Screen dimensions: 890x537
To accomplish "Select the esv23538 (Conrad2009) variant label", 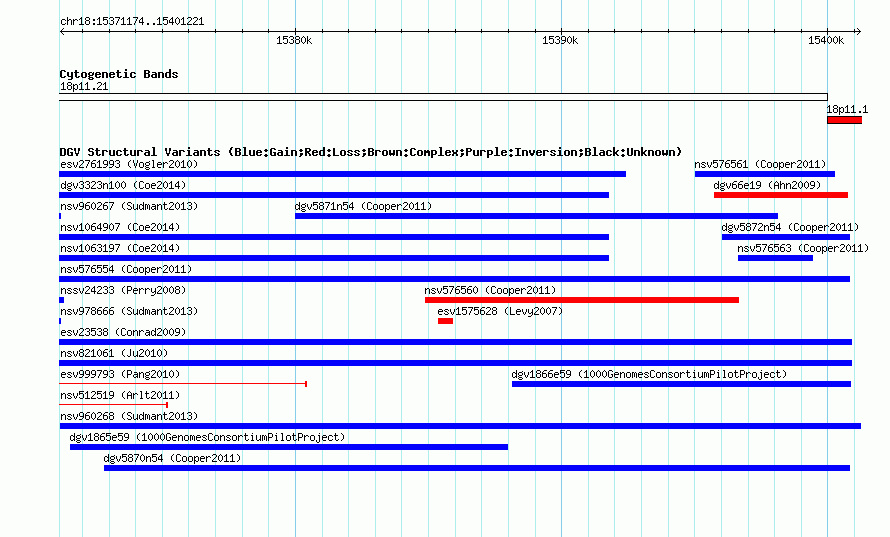I will click(x=123, y=332).
